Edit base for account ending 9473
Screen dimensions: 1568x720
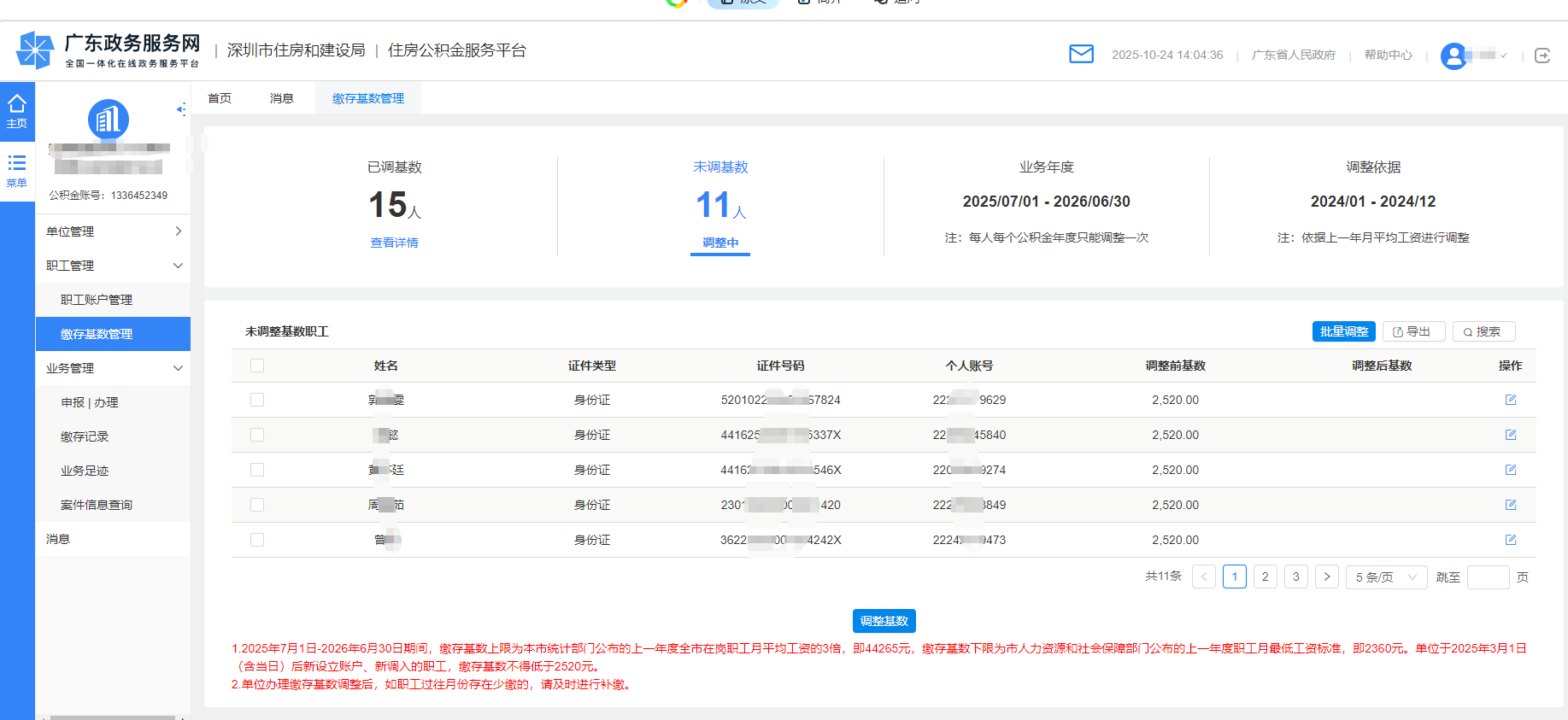point(1510,540)
